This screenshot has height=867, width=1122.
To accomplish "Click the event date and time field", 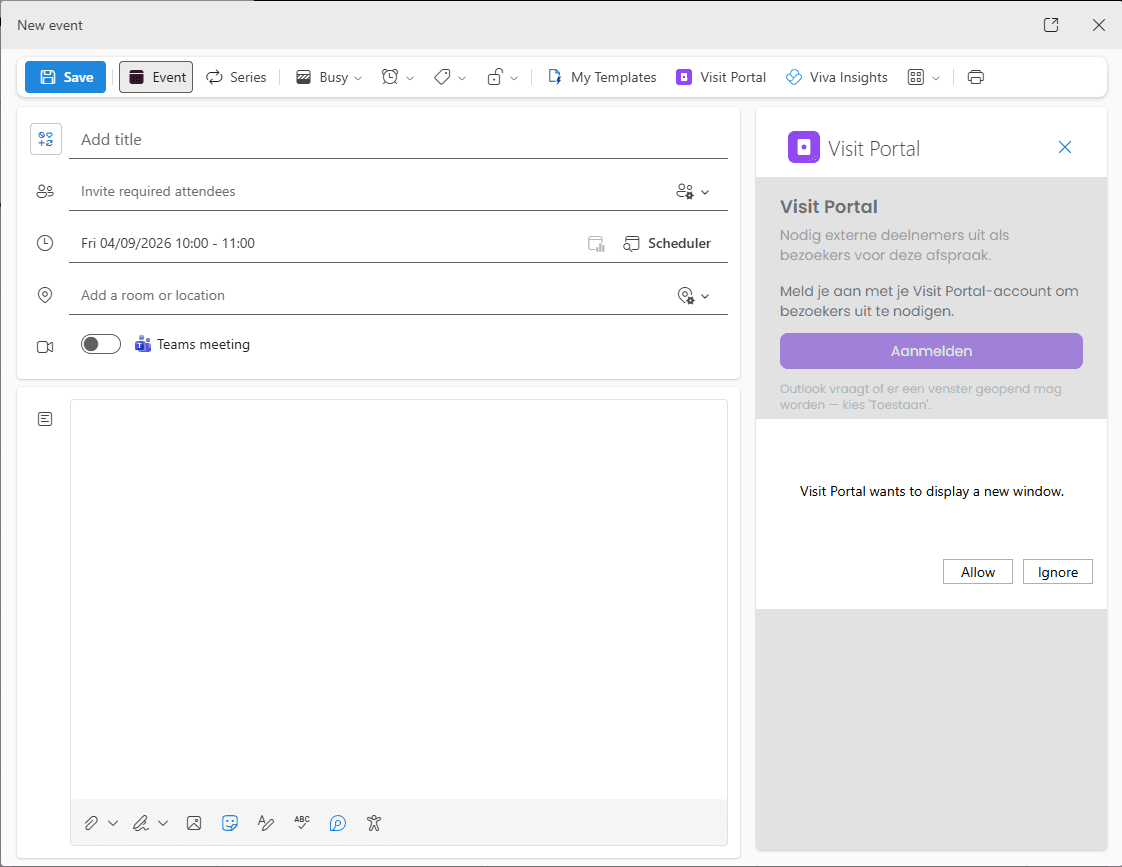I will click(x=326, y=243).
